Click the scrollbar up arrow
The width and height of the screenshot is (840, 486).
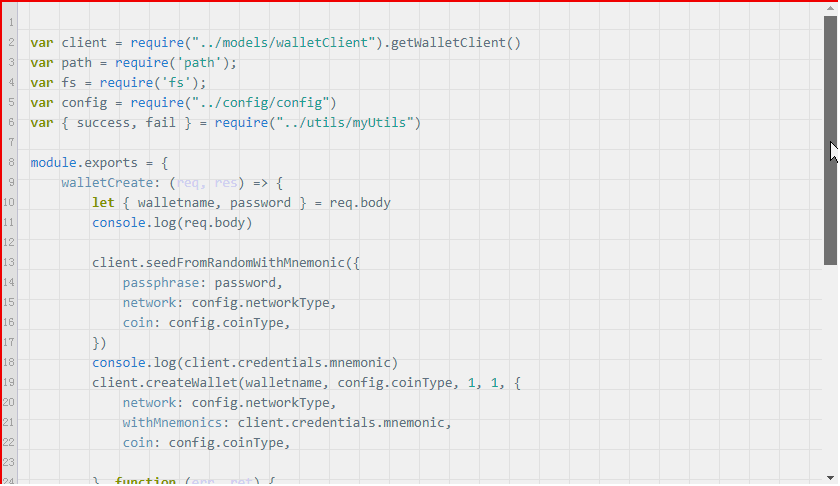[x=830, y=9]
